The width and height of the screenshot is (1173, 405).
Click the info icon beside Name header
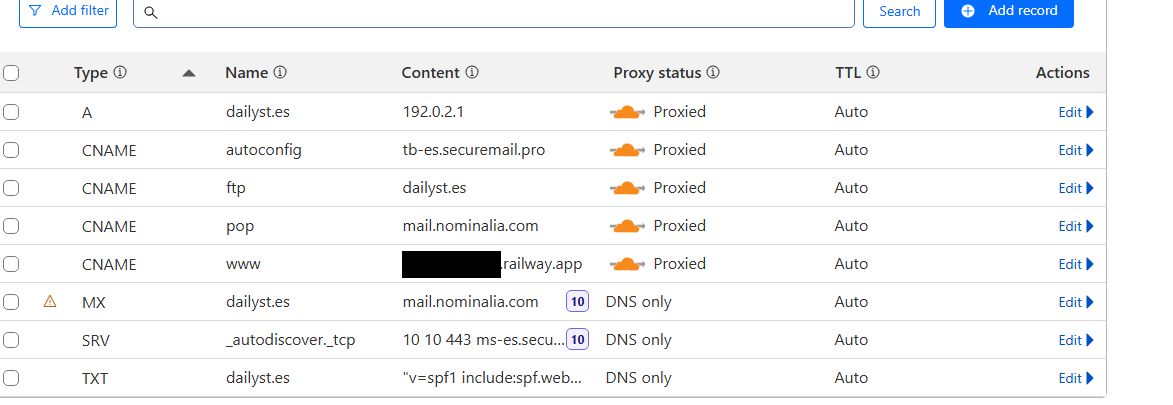tap(280, 73)
